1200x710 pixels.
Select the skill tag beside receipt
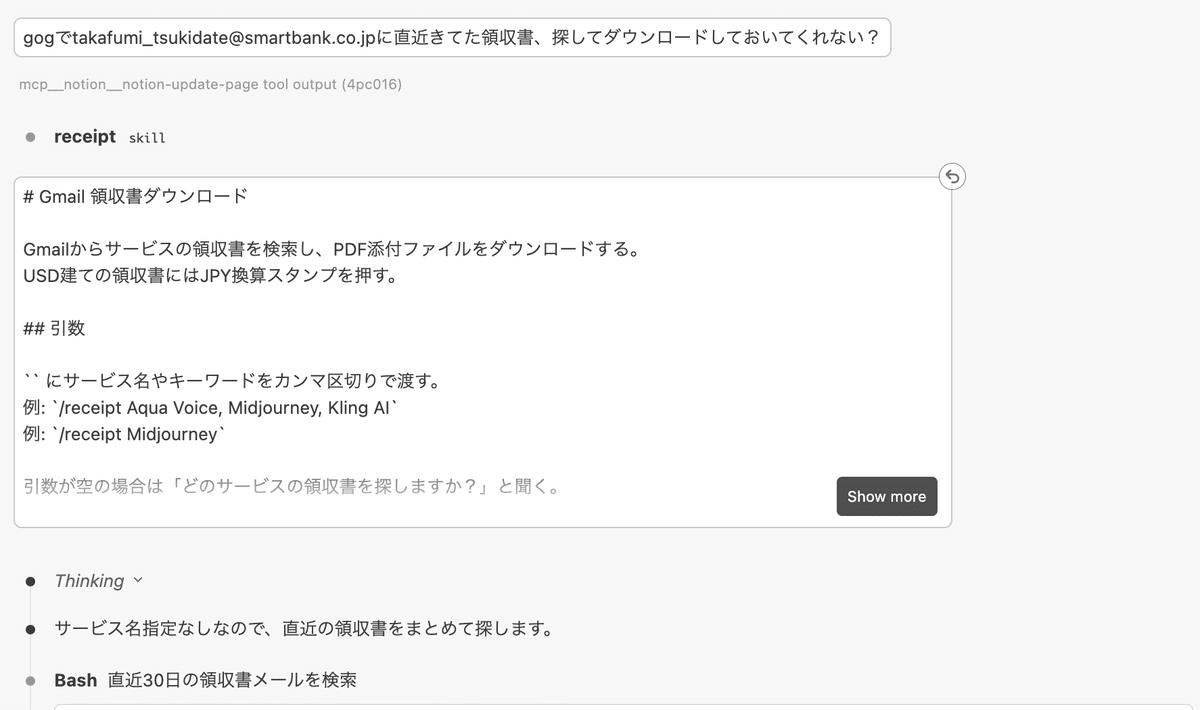(147, 138)
